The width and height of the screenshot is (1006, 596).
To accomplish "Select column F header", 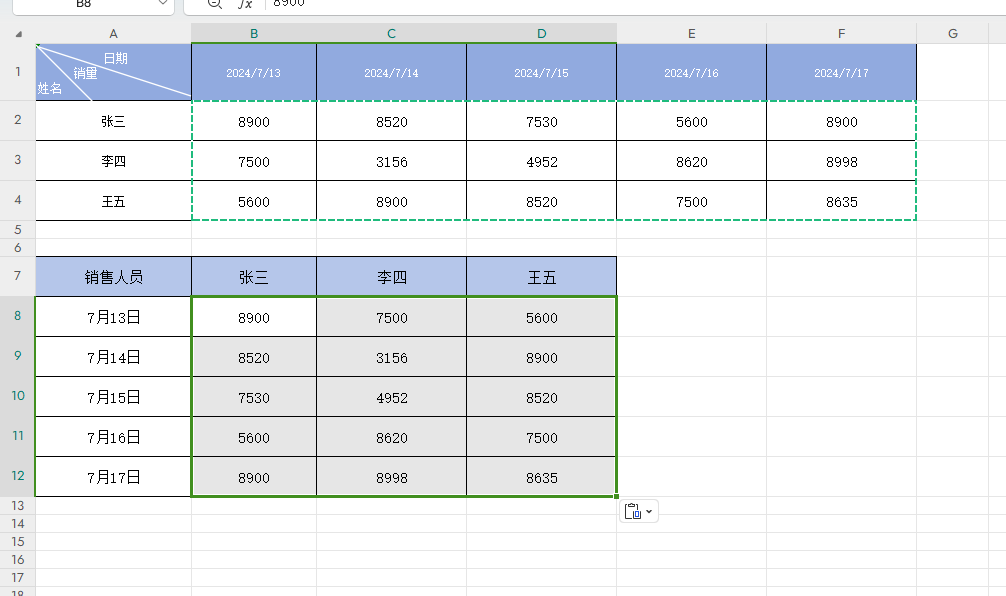I will pos(842,33).
